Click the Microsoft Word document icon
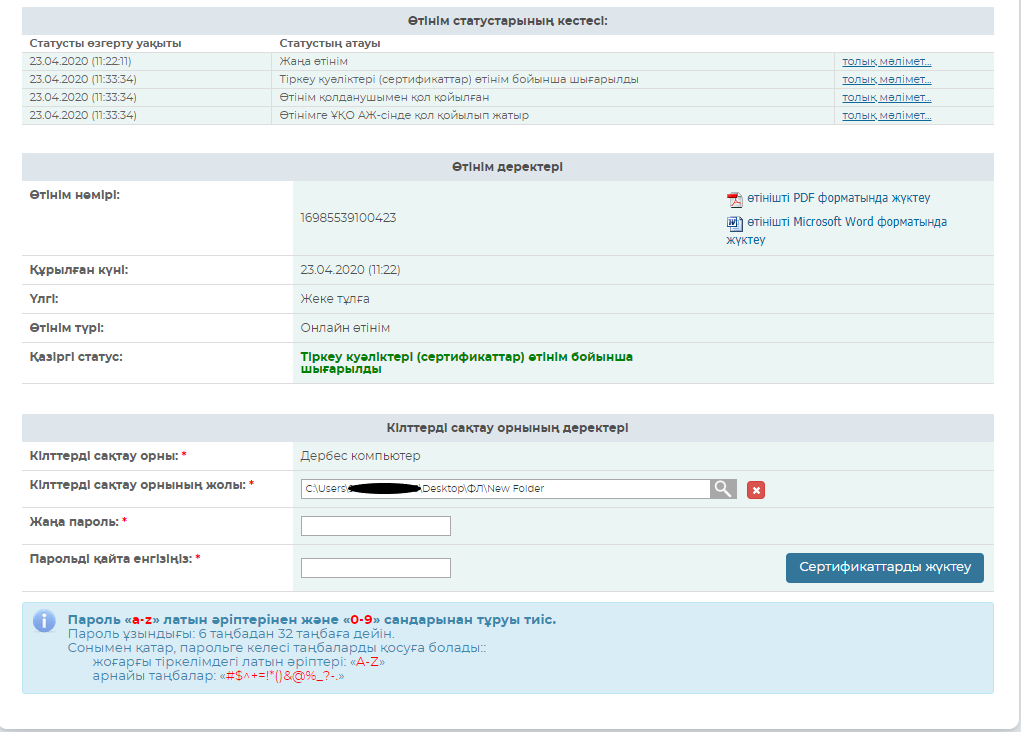 click(x=734, y=223)
